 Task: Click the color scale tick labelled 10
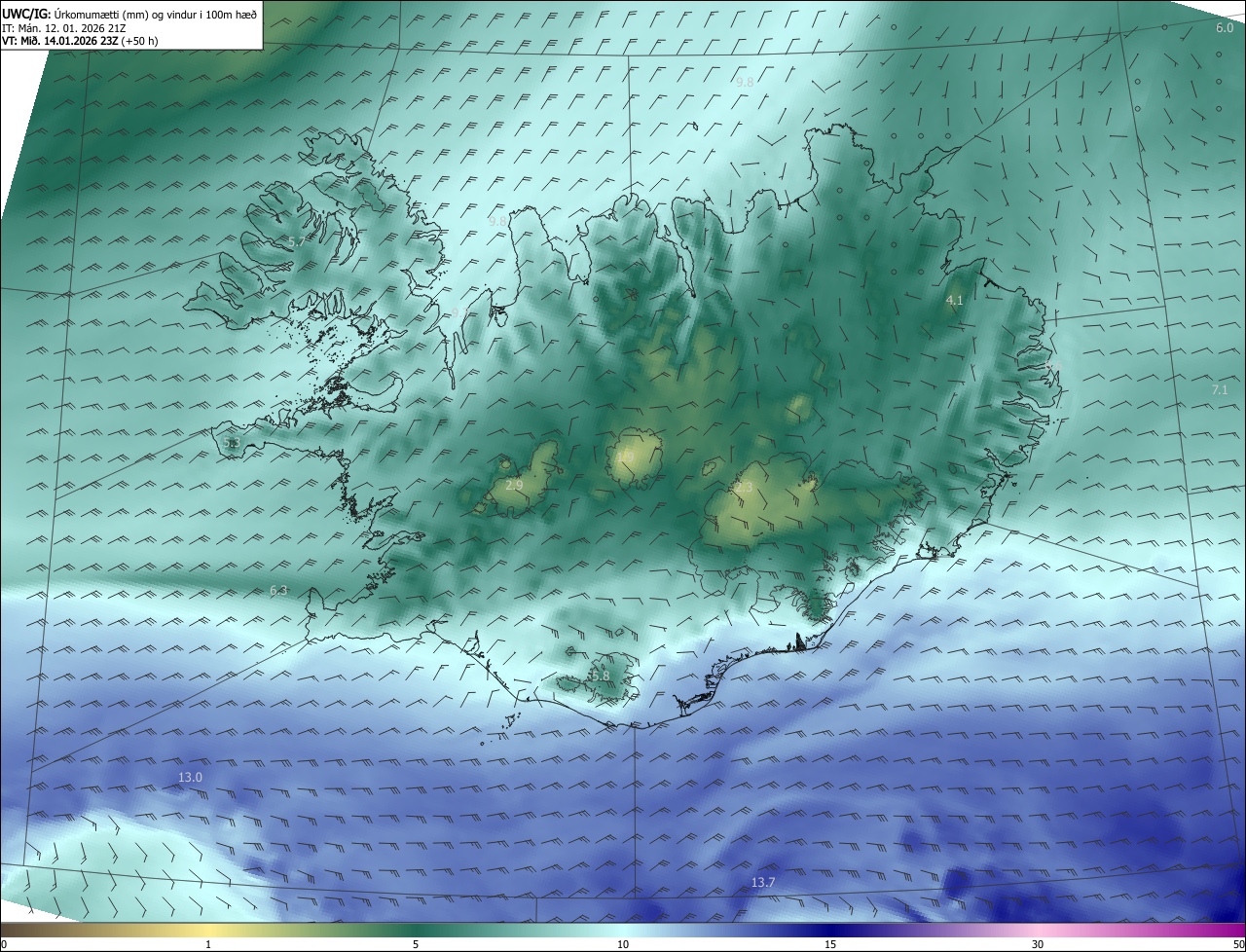tap(623, 944)
